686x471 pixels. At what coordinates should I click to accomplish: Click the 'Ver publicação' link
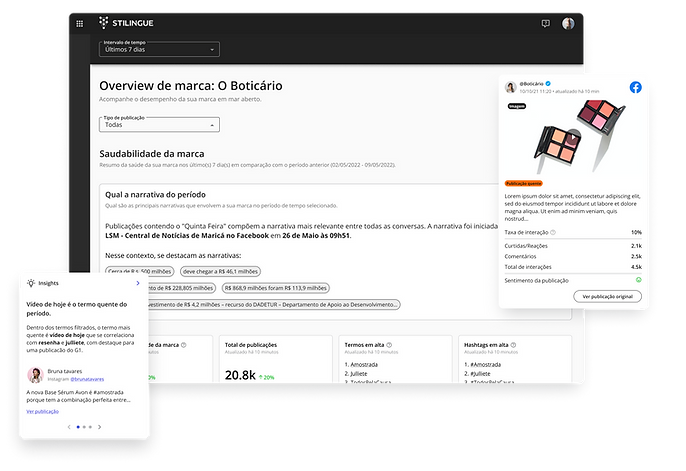42,412
